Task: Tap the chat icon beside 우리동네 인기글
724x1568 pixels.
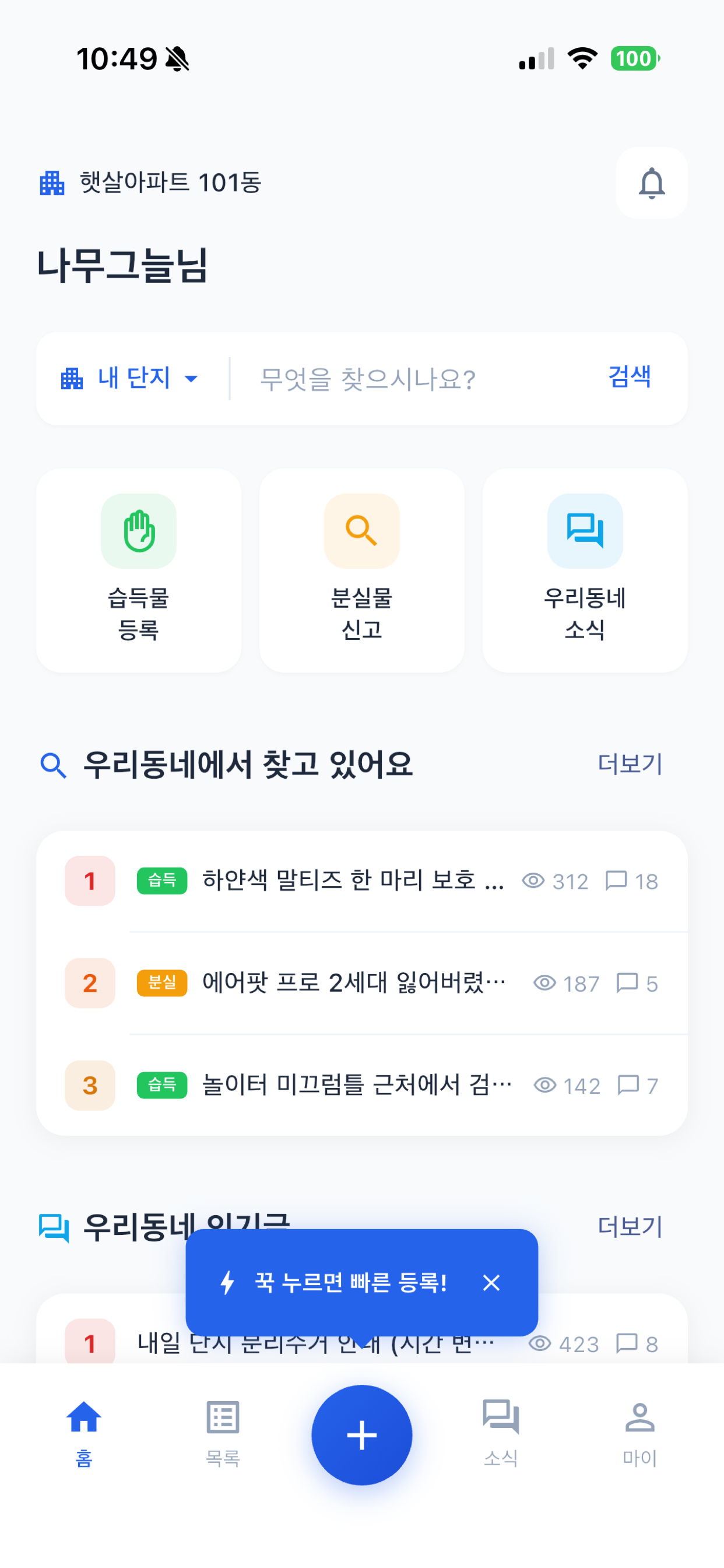Action: [54, 1227]
